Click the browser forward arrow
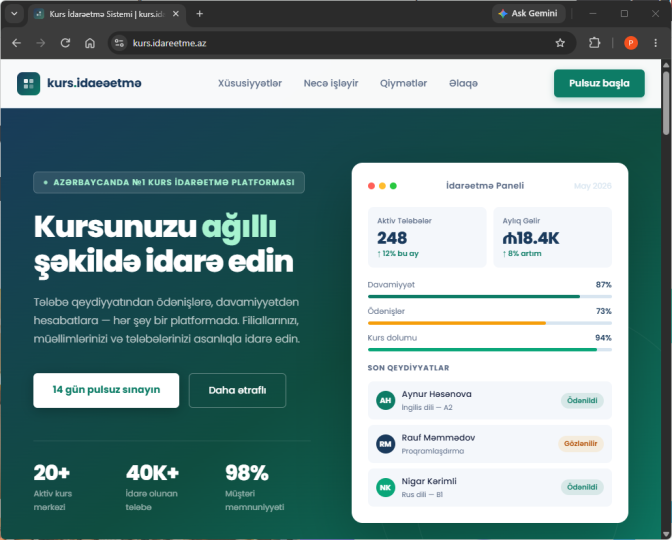The width and height of the screenshot is (672, 540). (41, 43)
